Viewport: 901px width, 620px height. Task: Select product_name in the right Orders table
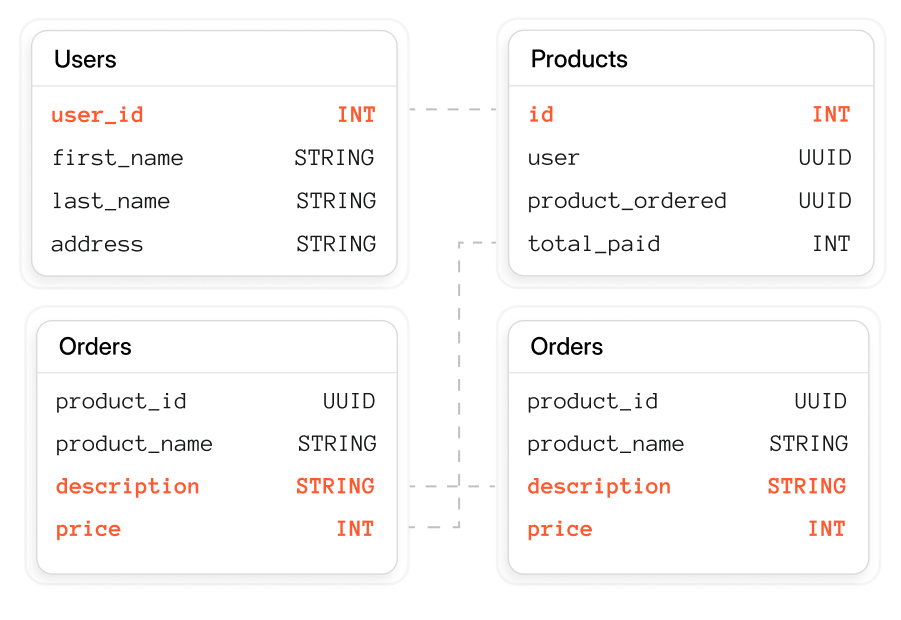pos(606,444)
